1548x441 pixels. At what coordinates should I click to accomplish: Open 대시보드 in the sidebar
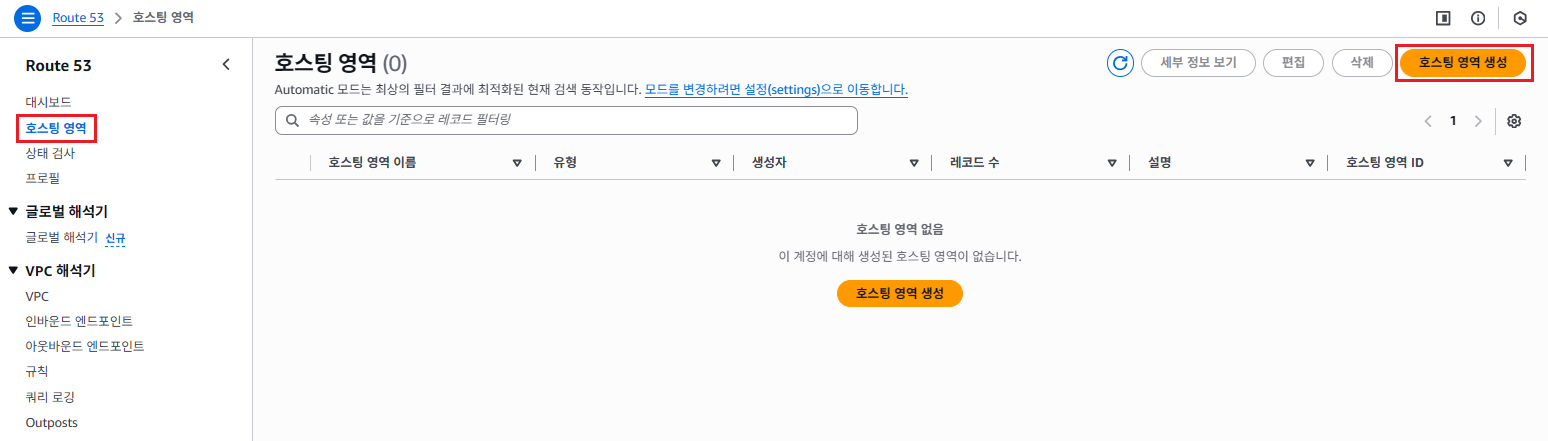48,102
